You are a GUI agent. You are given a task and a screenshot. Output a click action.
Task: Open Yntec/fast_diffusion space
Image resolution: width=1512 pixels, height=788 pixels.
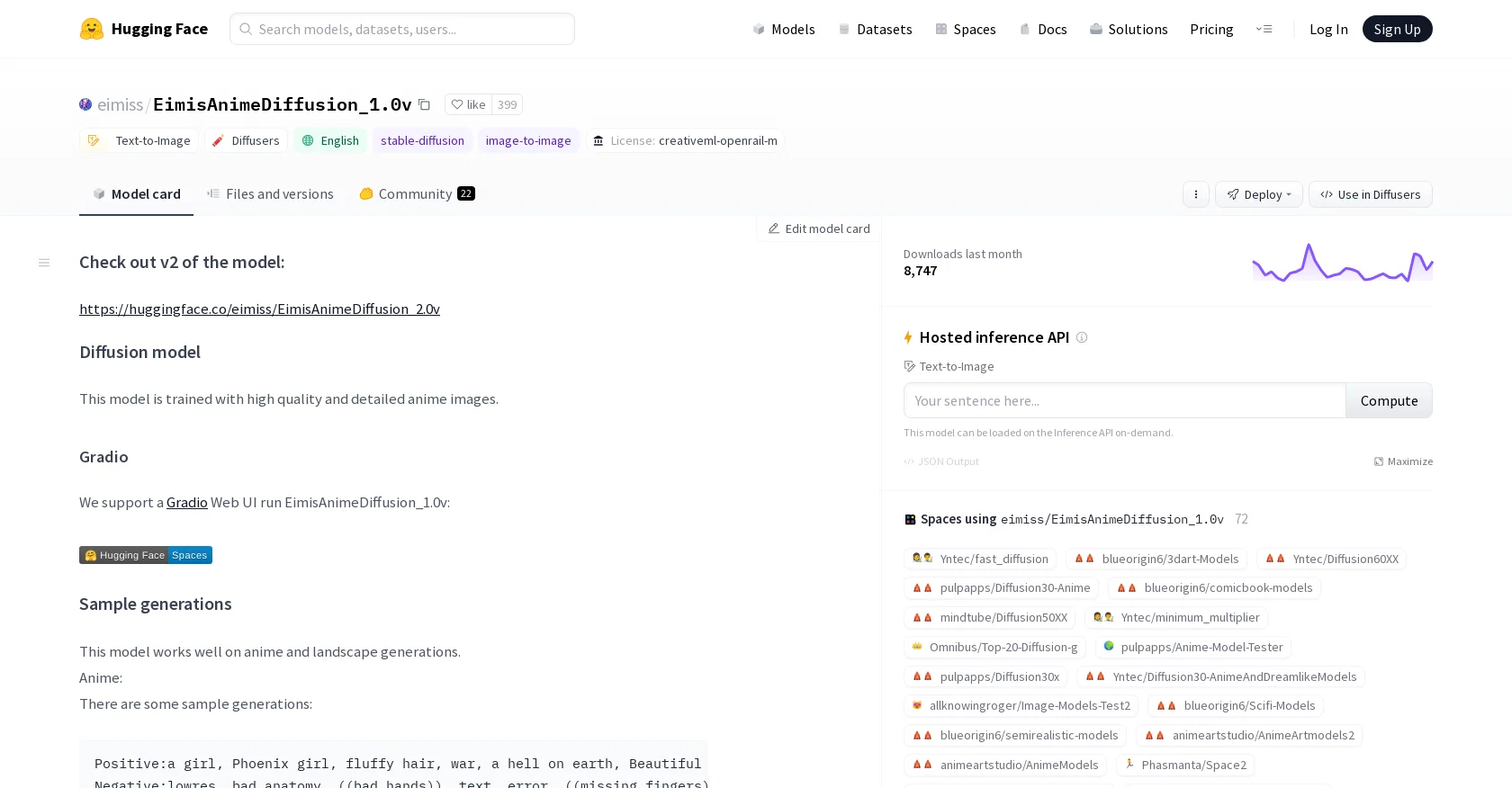pyautogui.click(x=980, y=559)
